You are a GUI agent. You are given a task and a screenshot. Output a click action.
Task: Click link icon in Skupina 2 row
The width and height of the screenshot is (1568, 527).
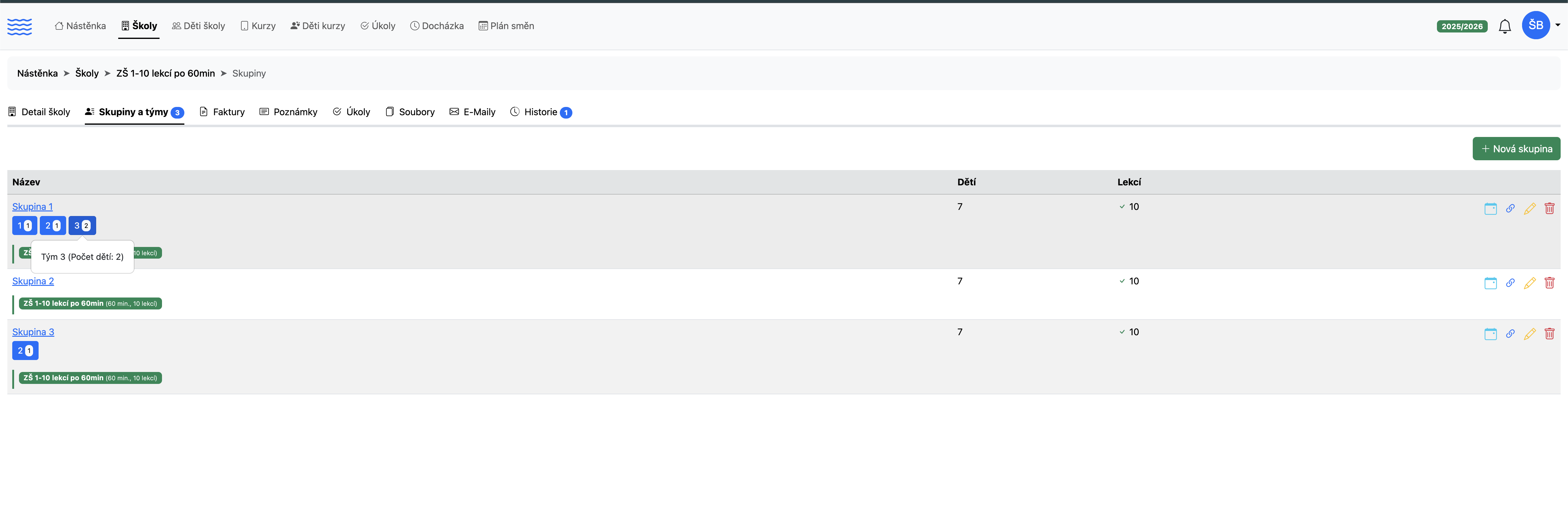pyautogui.click(x=1510, y=283)
